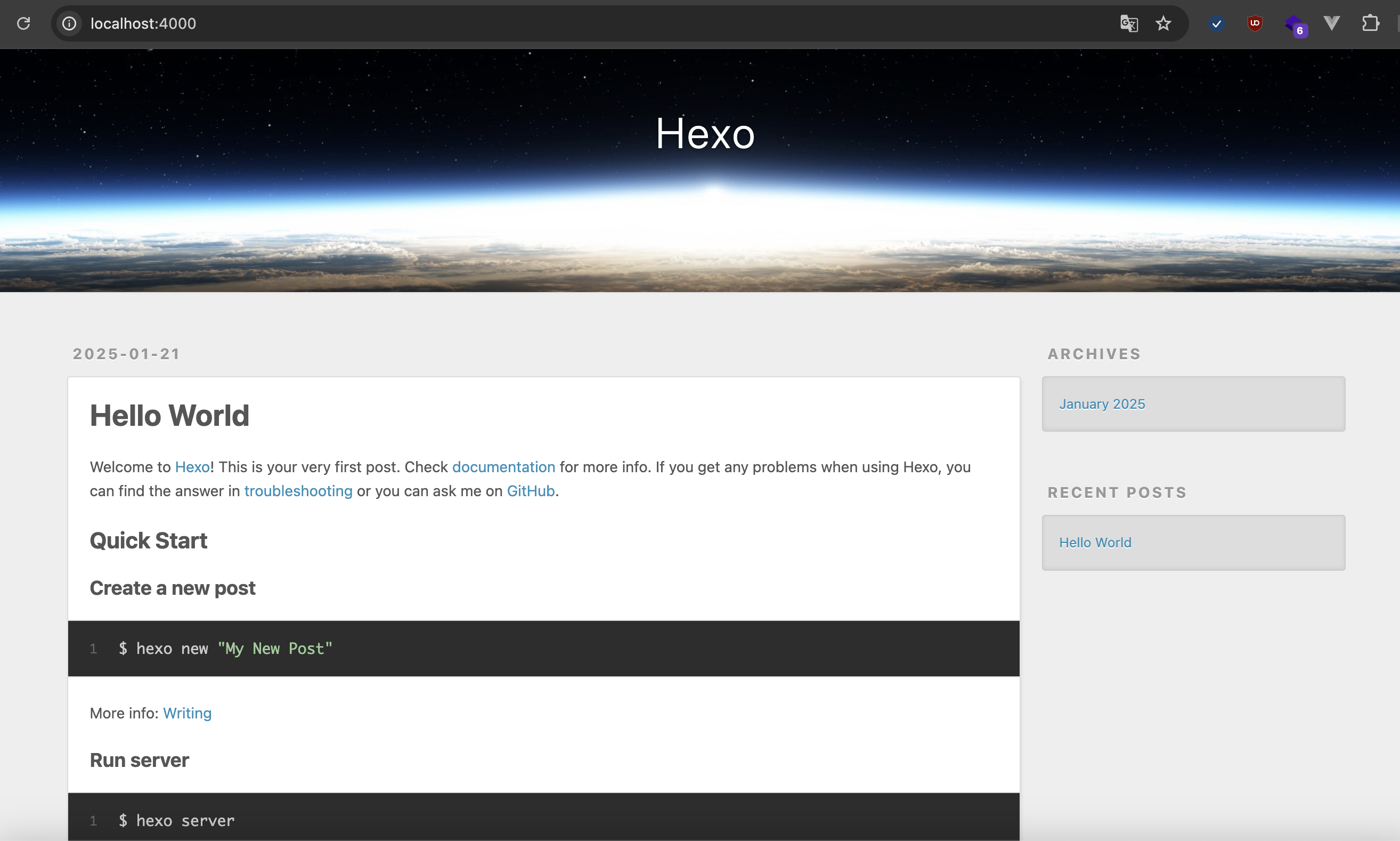Click the hexo new "My New Post" code line

[x=225, y=648]
